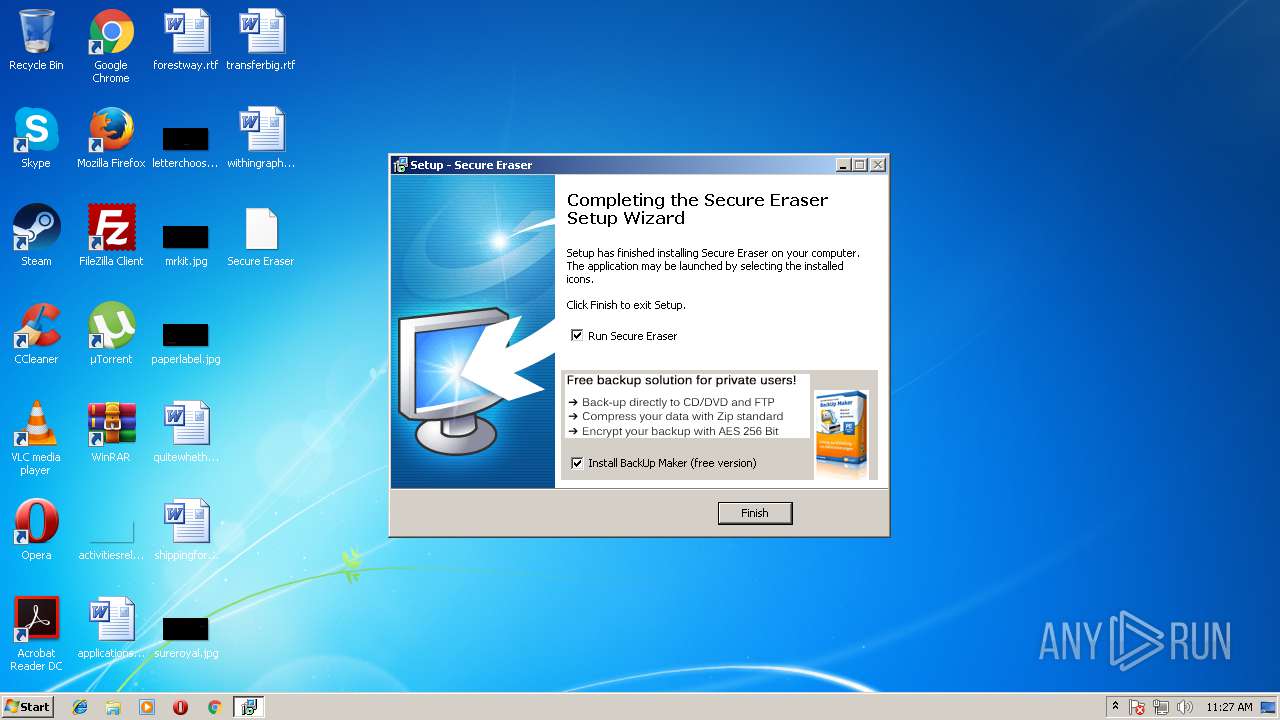
Task: Show hidden system tray icons
Action: click(x=1115, y=707)
